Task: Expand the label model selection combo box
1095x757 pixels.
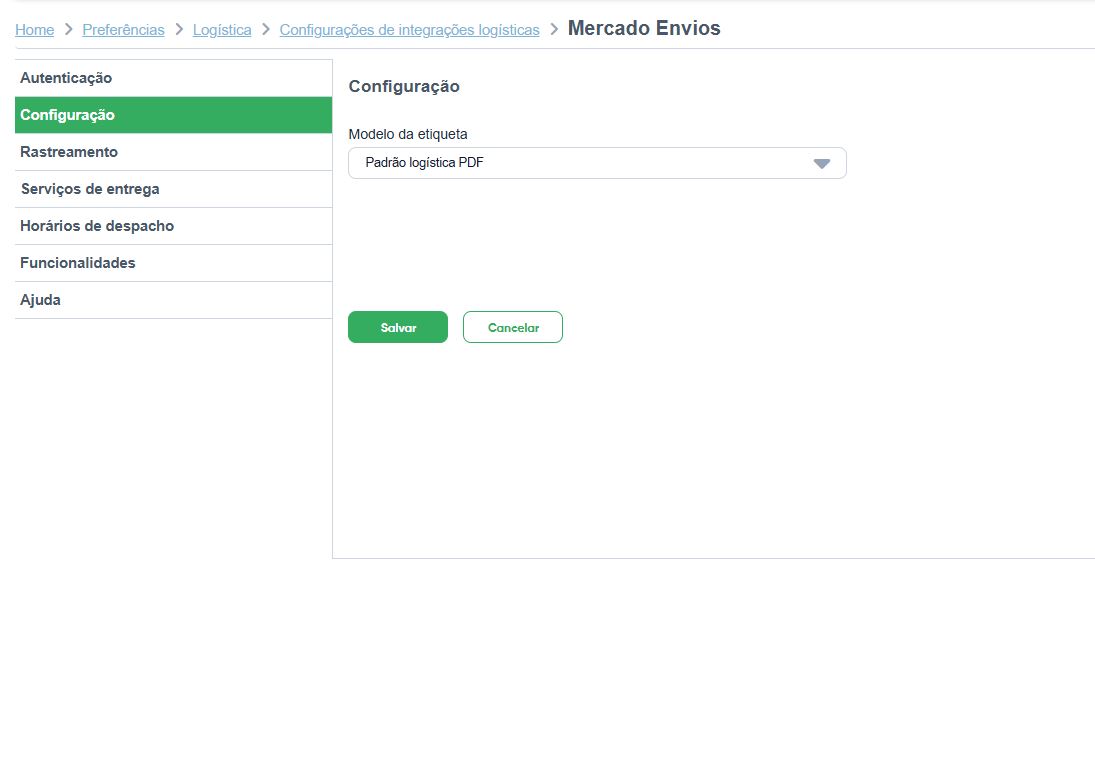Action: pyautogui.click(x=596, y=162)
